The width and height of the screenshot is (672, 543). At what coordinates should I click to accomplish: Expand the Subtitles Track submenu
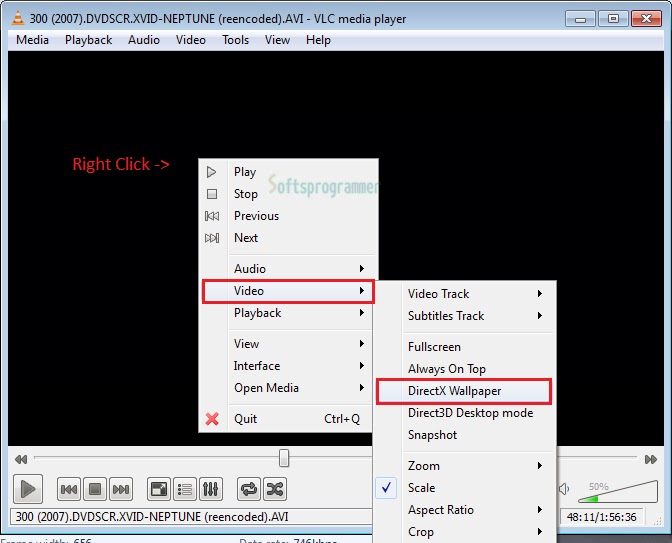click(466, 316)
